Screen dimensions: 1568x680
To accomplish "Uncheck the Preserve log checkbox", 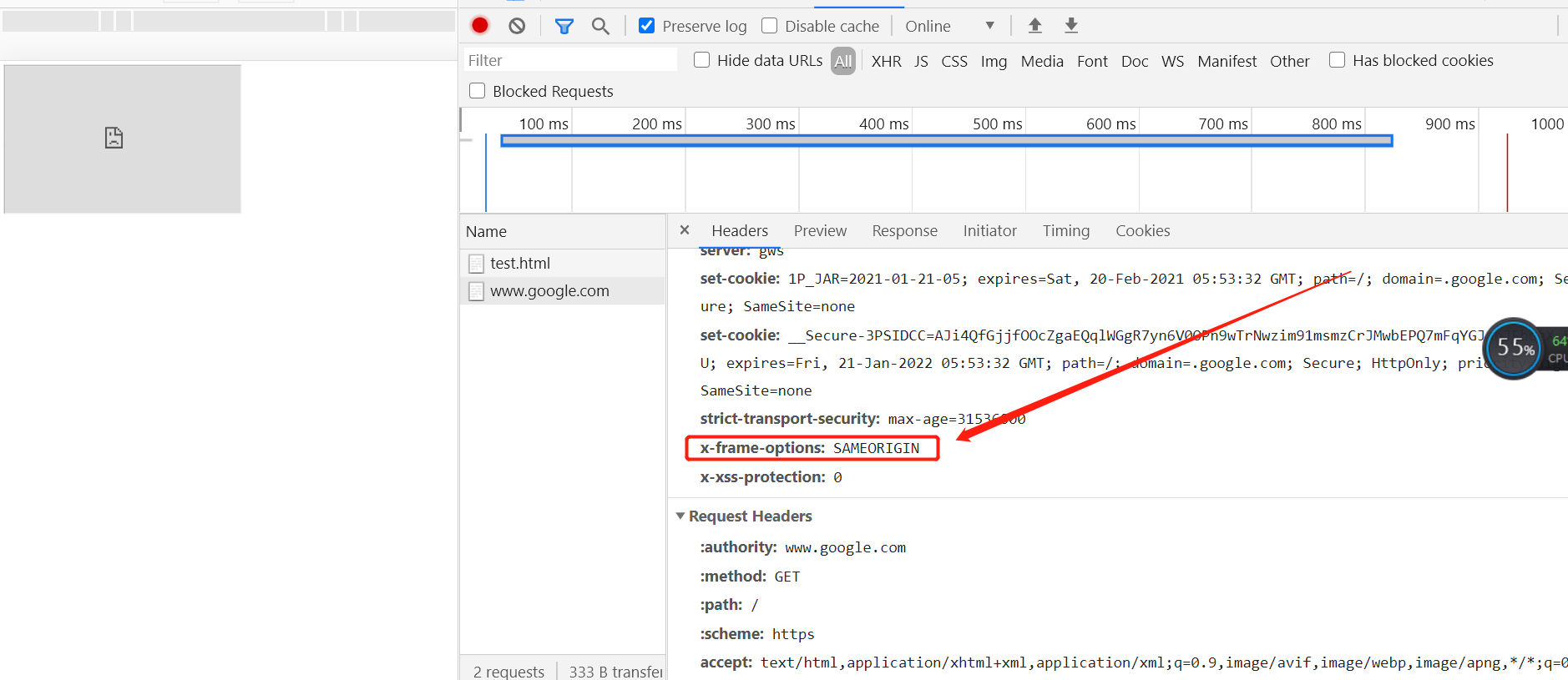I will click(x=647, y=26).
